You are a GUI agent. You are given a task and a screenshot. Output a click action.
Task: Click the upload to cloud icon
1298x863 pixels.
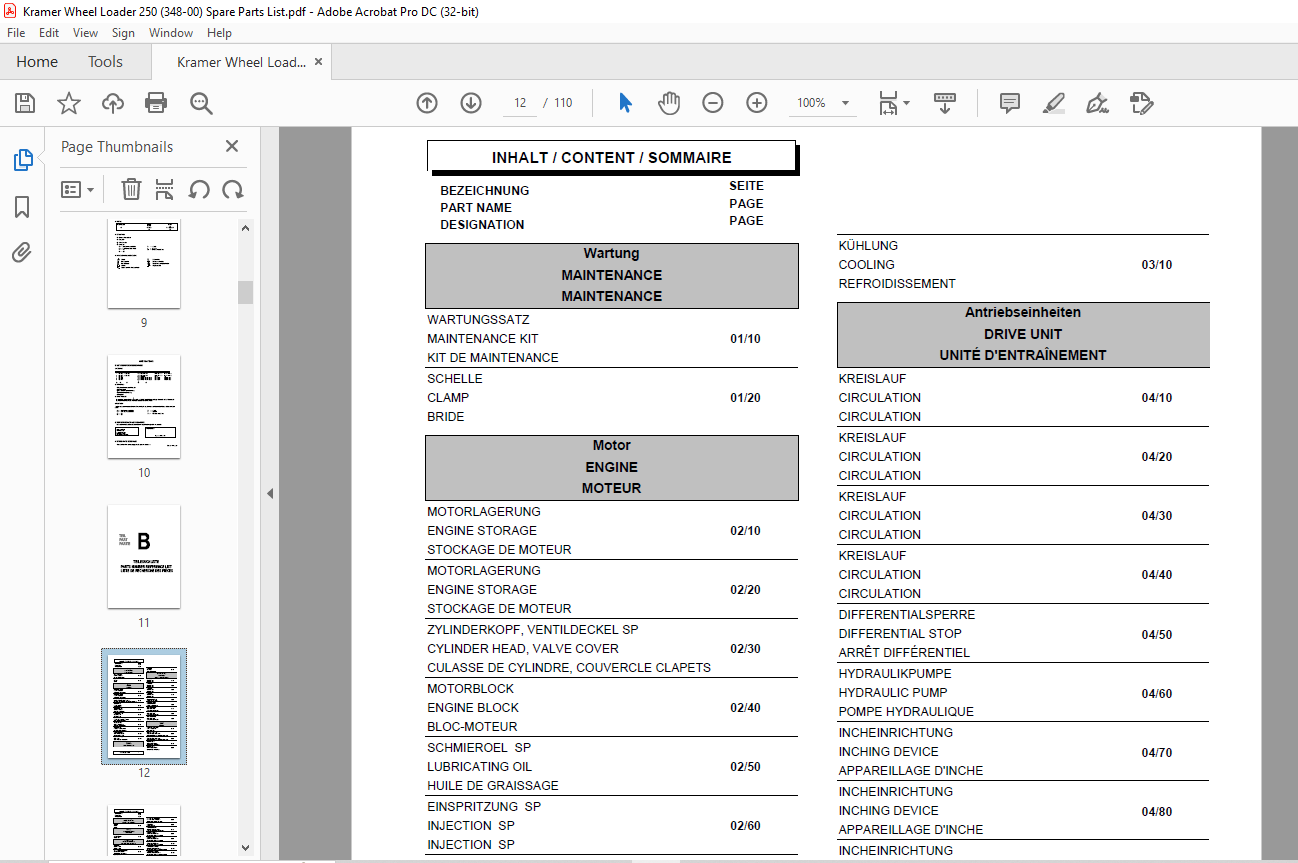113,103
